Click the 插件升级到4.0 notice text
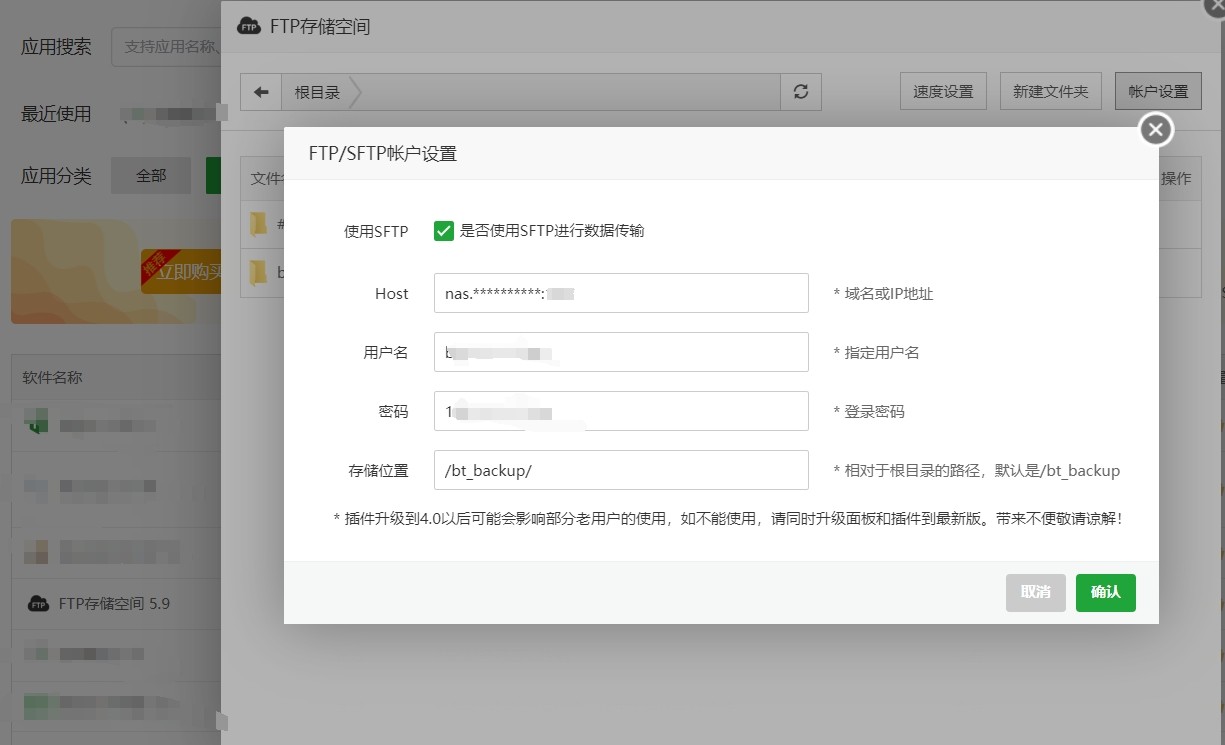 (728, 520)
